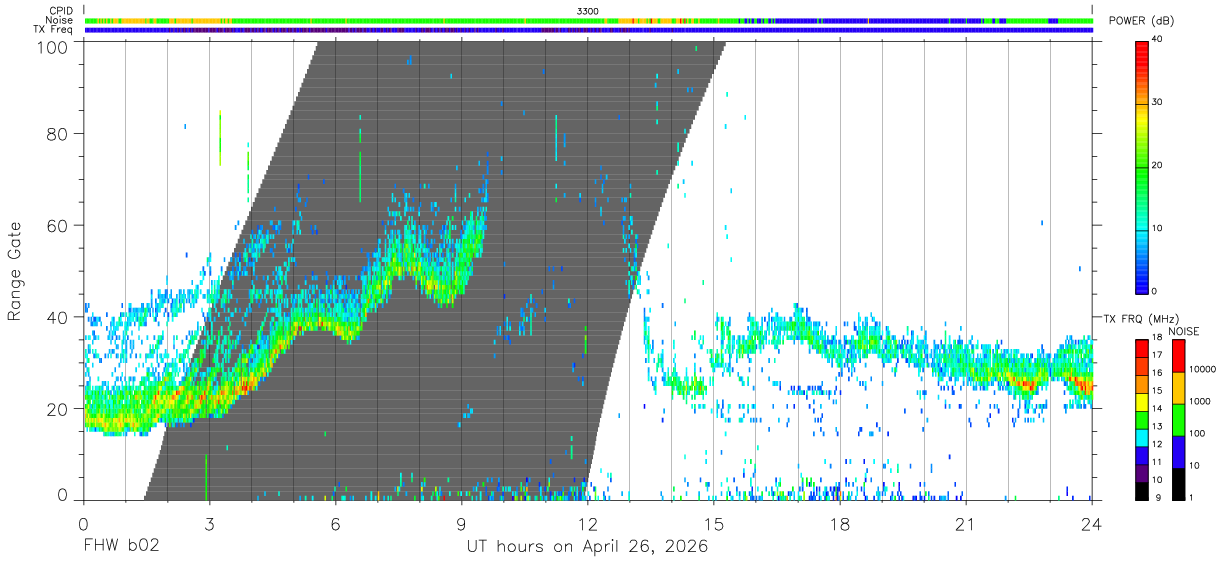Click the POWER (dB) legend title
This screenshot has height=567, width=1228.
click(1142, 21)
